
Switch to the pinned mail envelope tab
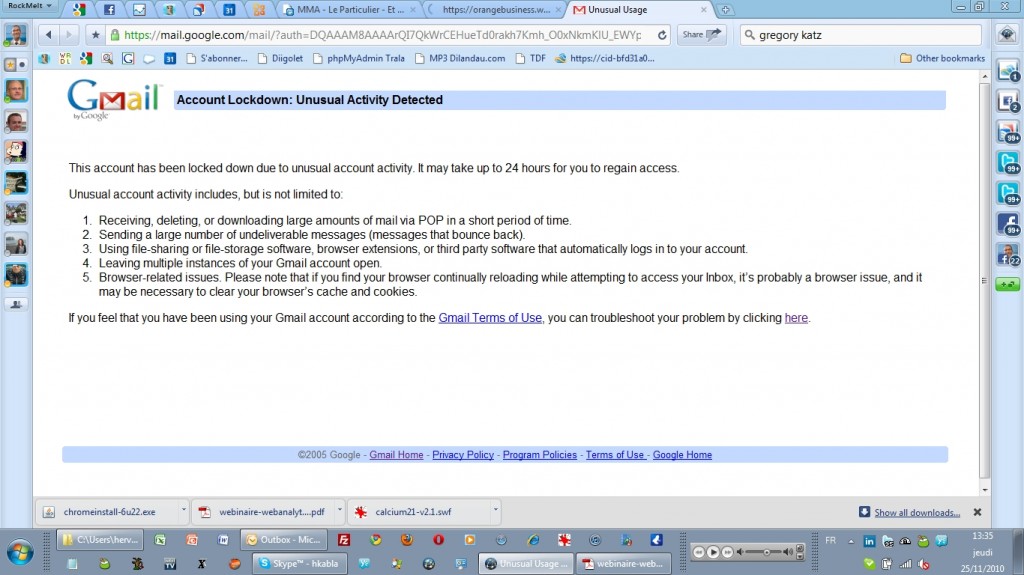coord(139,10)
